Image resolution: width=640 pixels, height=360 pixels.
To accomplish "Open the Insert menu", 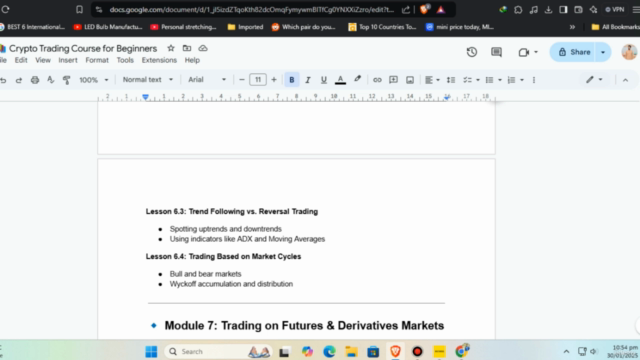I will coord(68,60).
